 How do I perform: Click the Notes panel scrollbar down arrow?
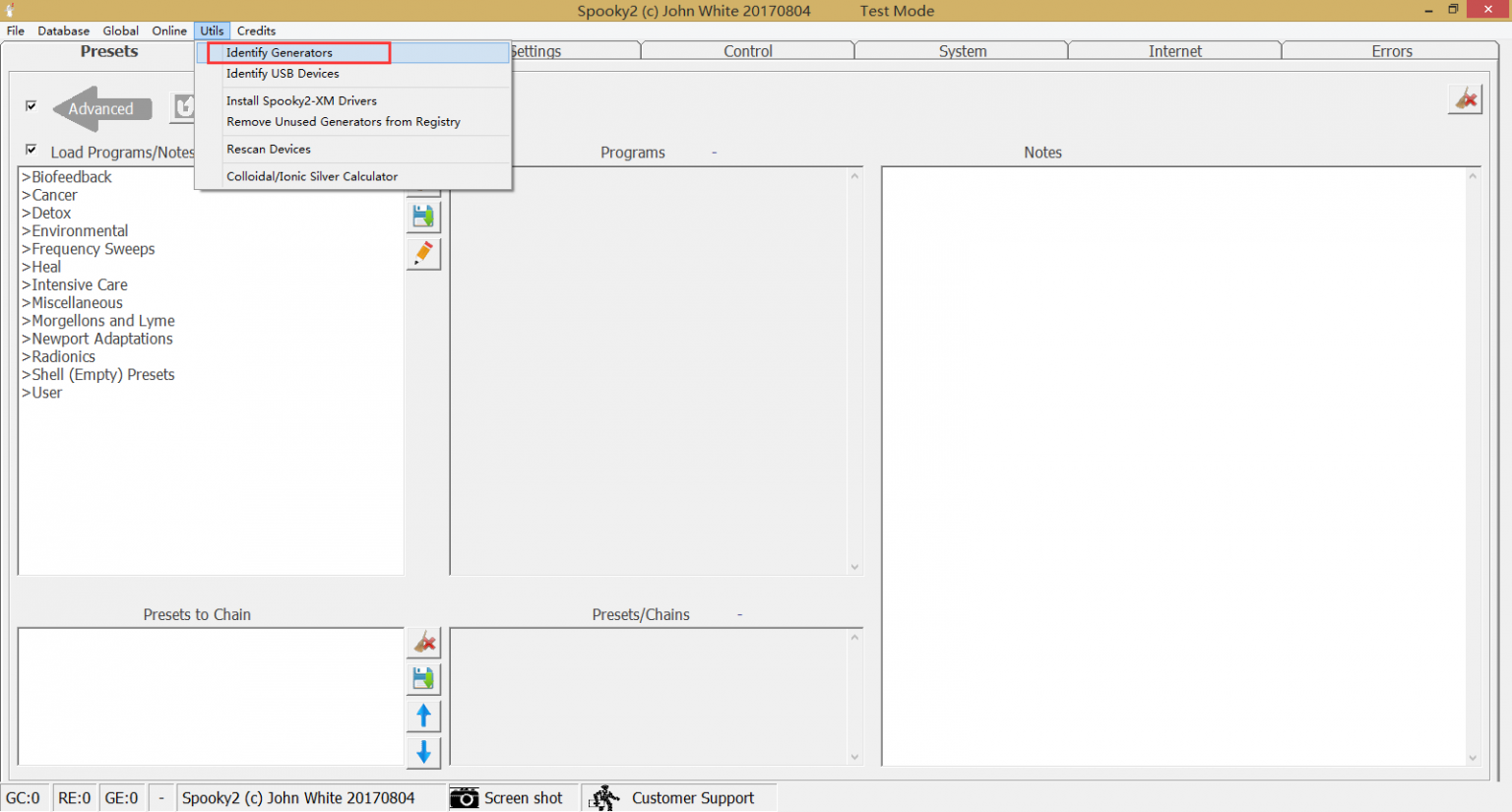click(x=1473, y=758)
